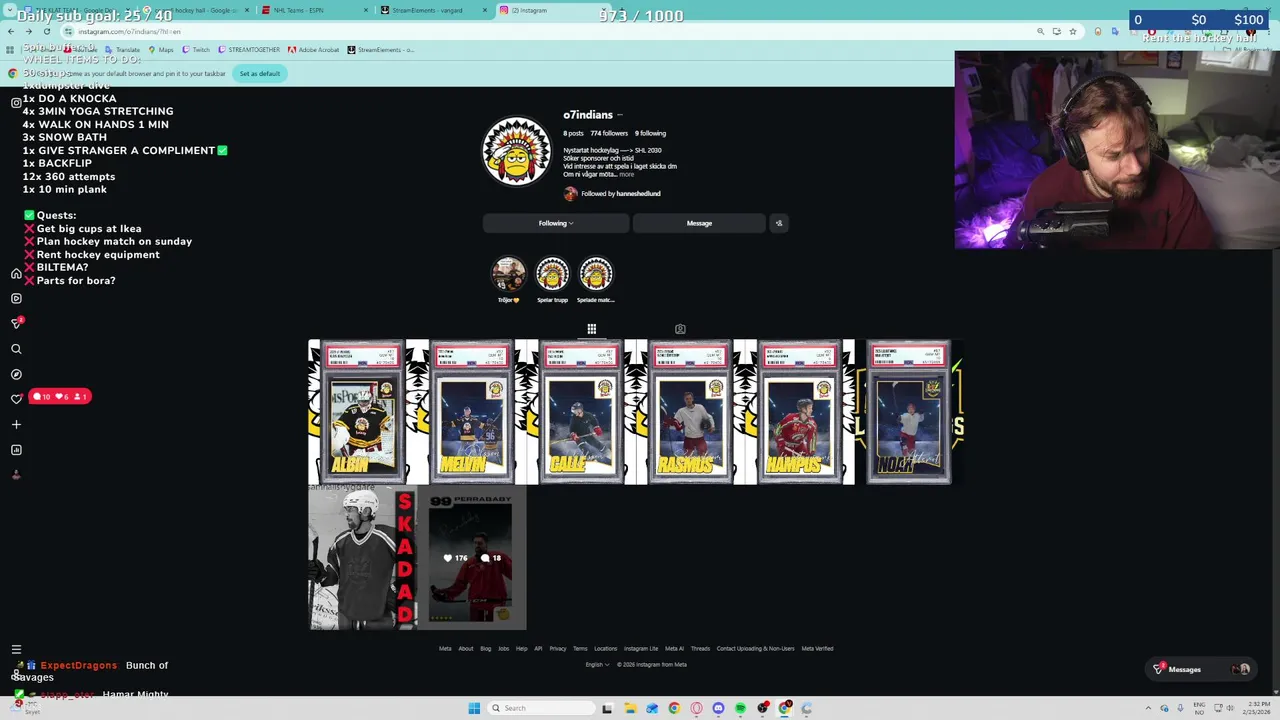Open the o7indians profile picture
1280x720 pixels.
[517, 152]
